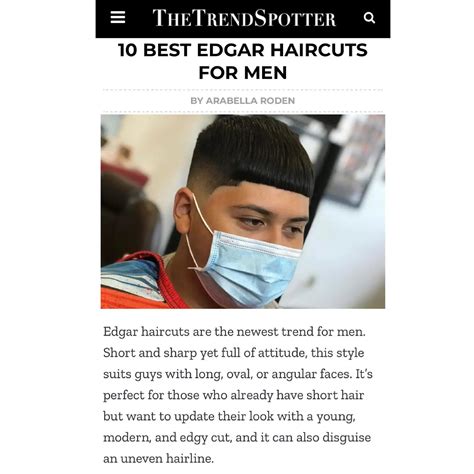
Task: Click the dotted divider below the byline
Action: 243,112
